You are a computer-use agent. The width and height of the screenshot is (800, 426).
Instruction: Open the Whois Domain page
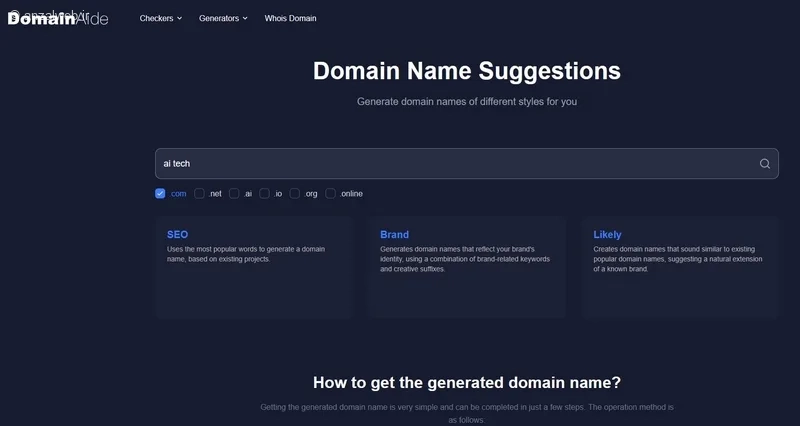coord(290,18)
